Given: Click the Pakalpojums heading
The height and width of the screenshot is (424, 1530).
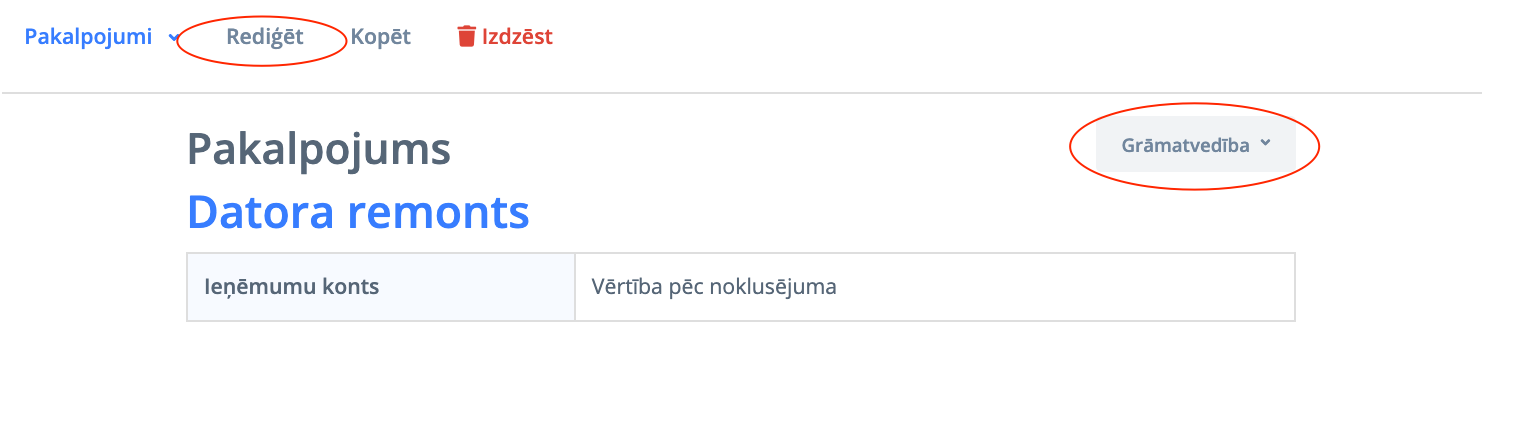Looking at the screenshot, I should 318,150.
